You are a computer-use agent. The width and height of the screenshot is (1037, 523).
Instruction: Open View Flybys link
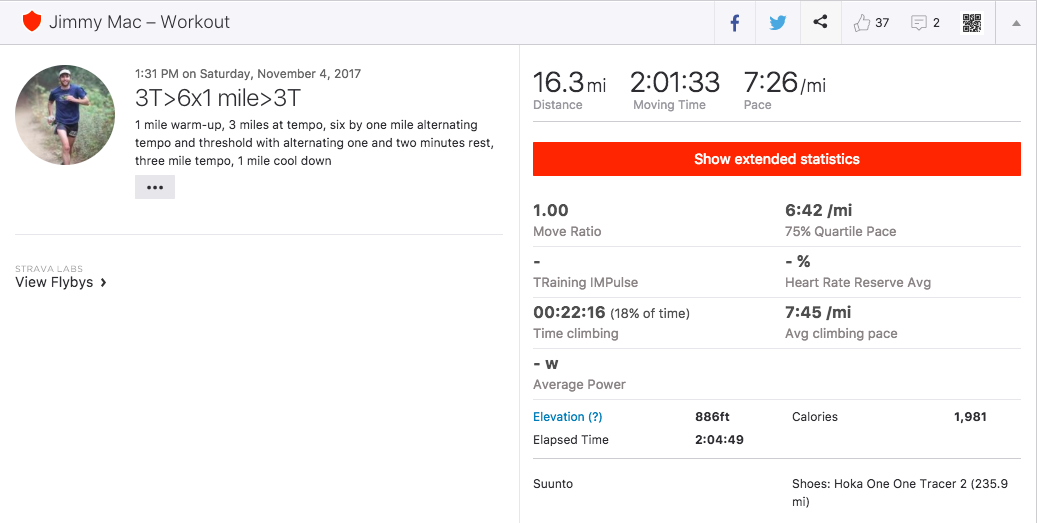click(x=54, y=282)
